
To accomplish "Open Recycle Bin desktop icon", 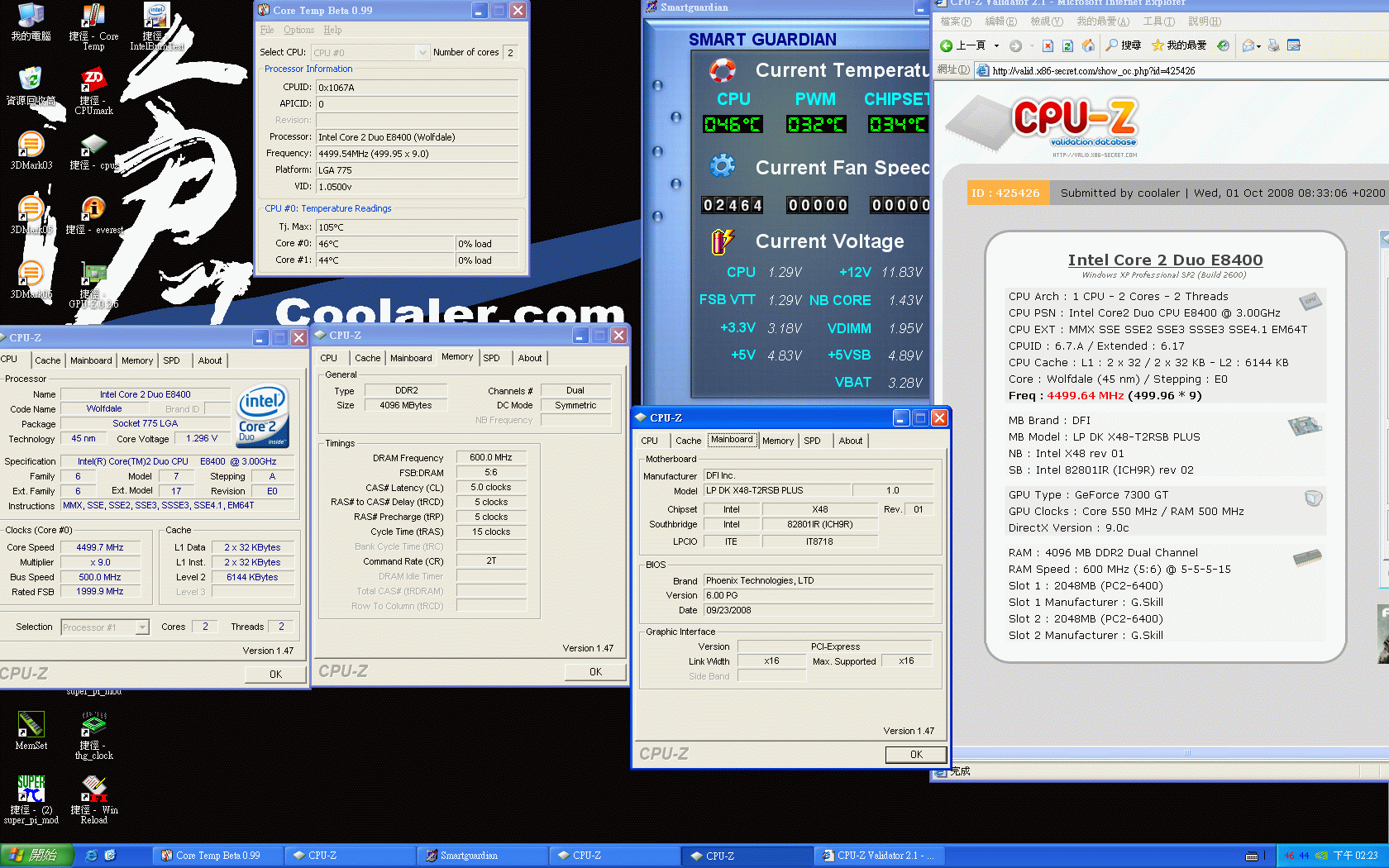I will point(31,86).
